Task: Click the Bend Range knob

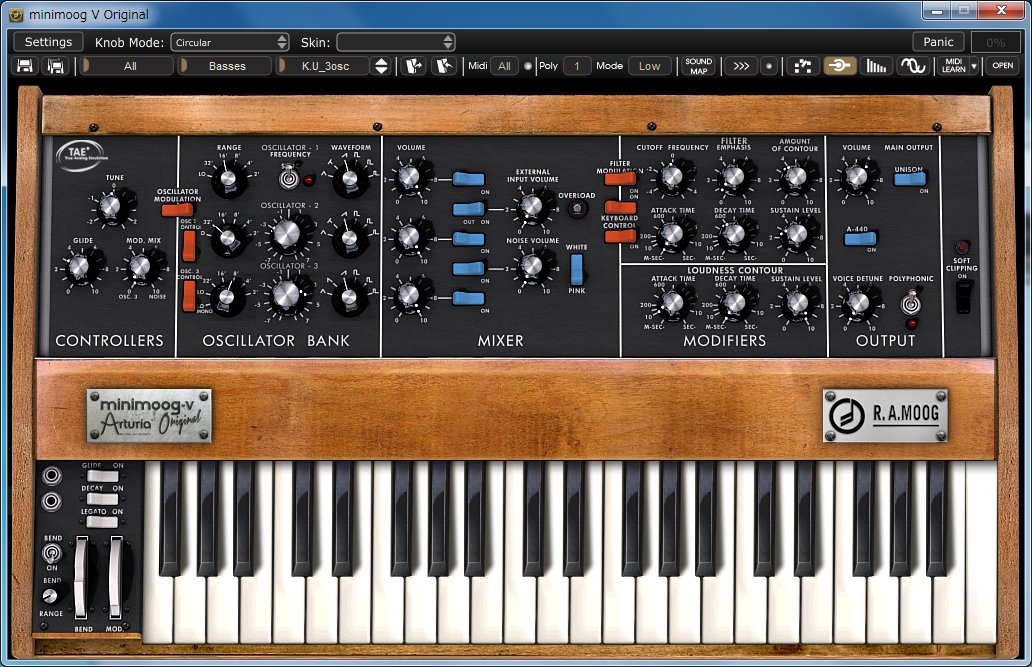Action: tap(50, 596)
